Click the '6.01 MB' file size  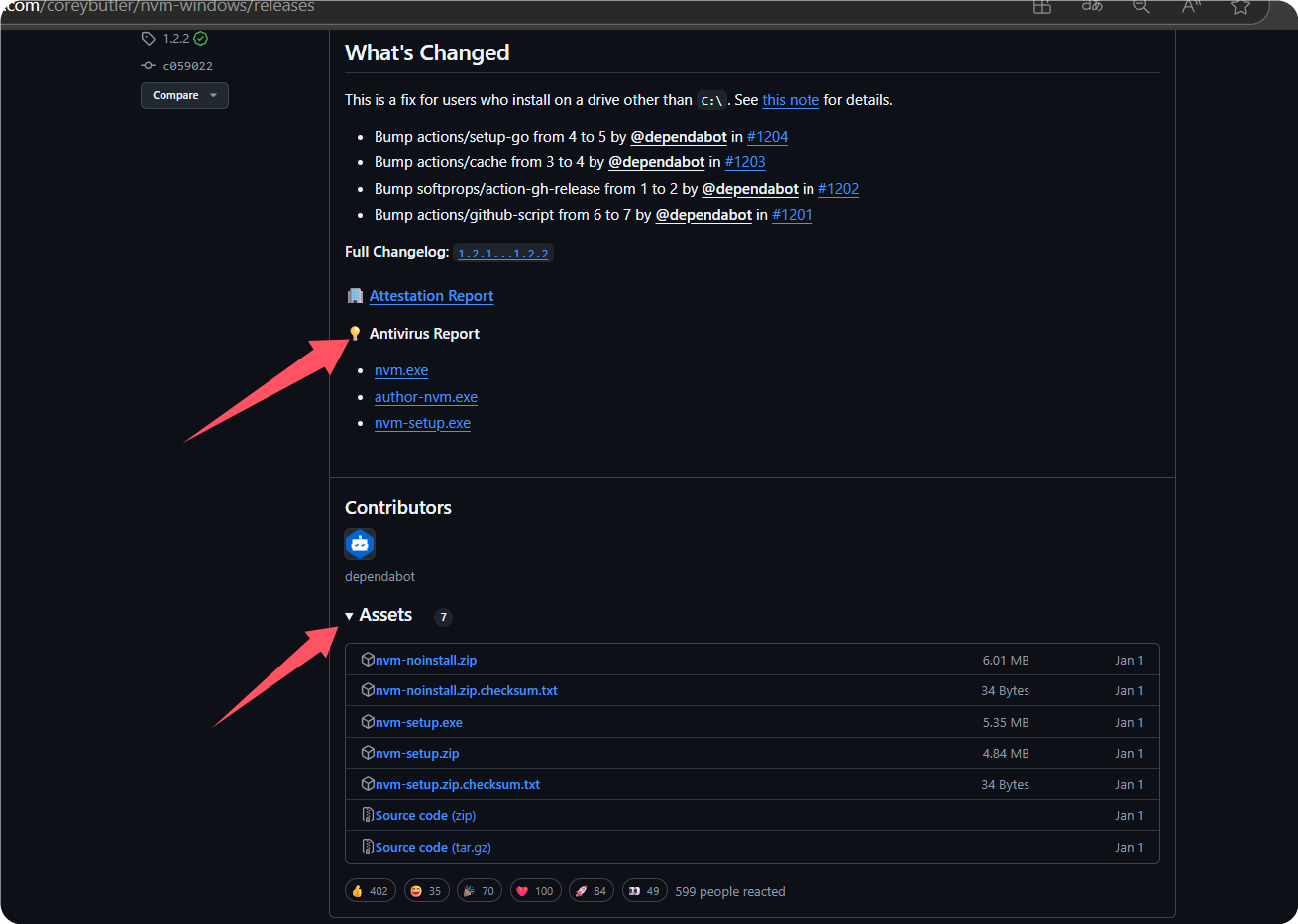pos(1006,660)
